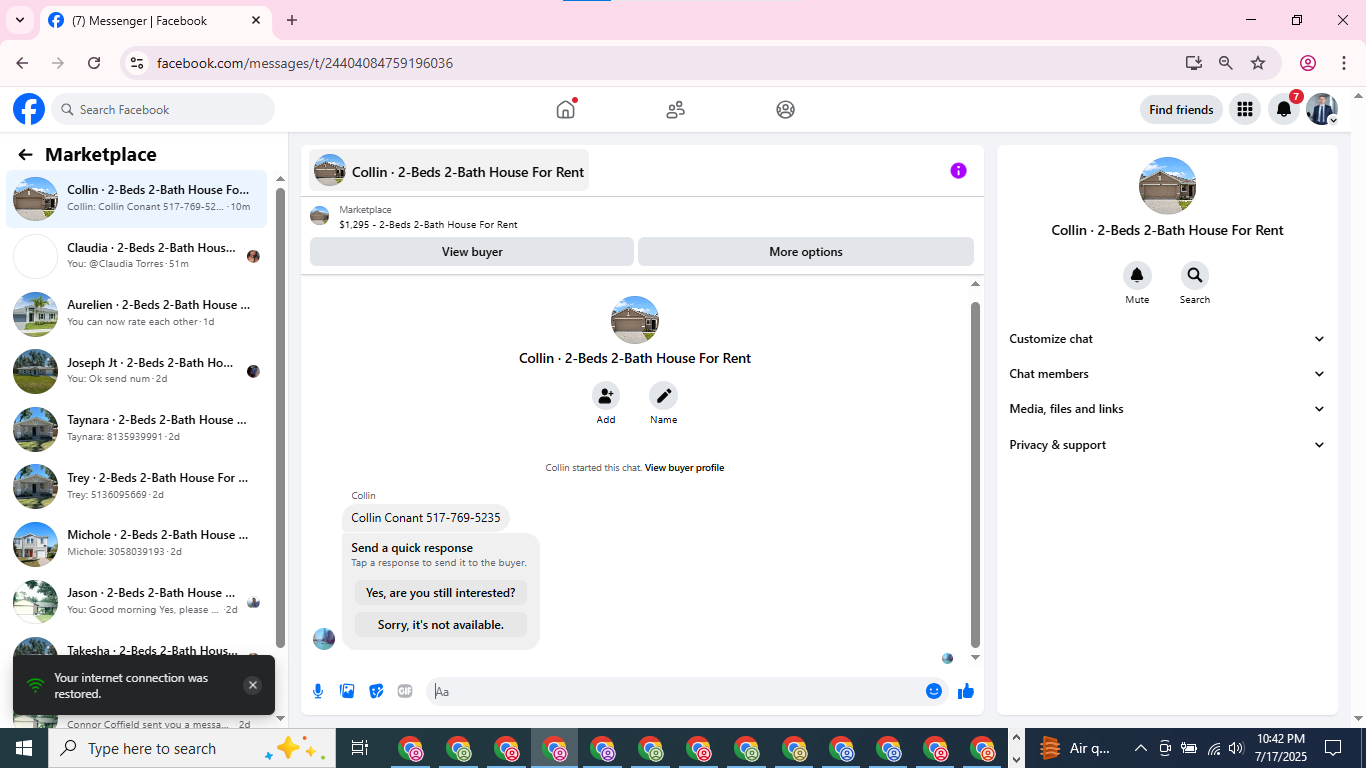1366x768 pixels.
Task: Click the Name pencil icon
Action: [x=663, y=396]
